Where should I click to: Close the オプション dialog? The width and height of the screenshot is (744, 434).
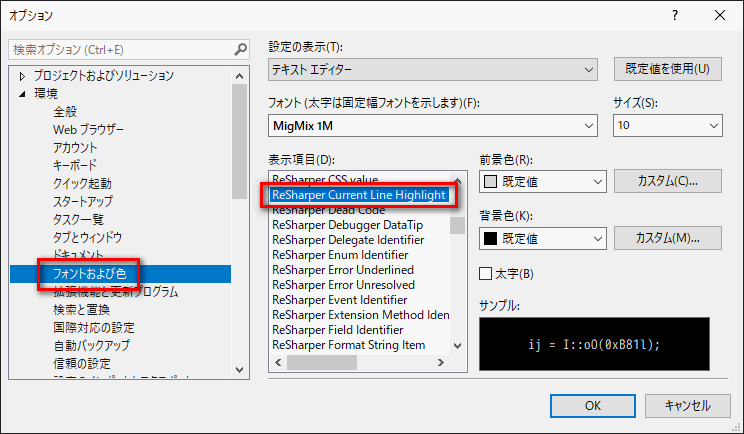point(720,16)
